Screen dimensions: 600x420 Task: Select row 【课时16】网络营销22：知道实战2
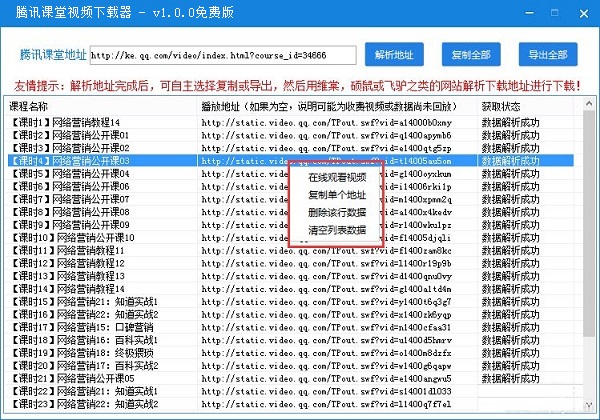290,314
